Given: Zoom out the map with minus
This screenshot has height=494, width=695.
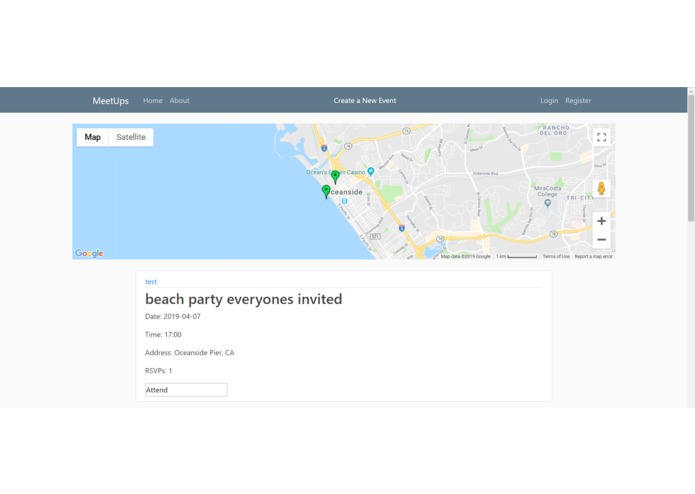Looking at the screenshot, I should (x=601, y=240).
